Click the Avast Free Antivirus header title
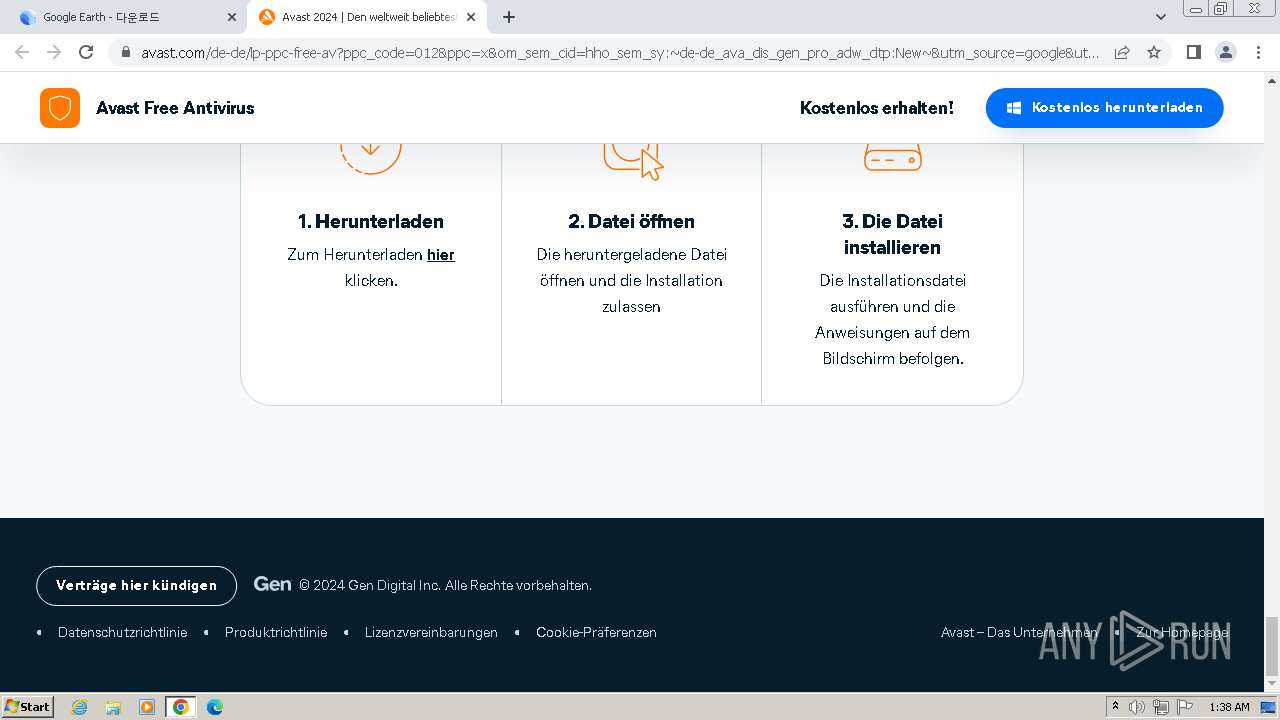This screenshot has width=1280, height=720. [175, 108]
